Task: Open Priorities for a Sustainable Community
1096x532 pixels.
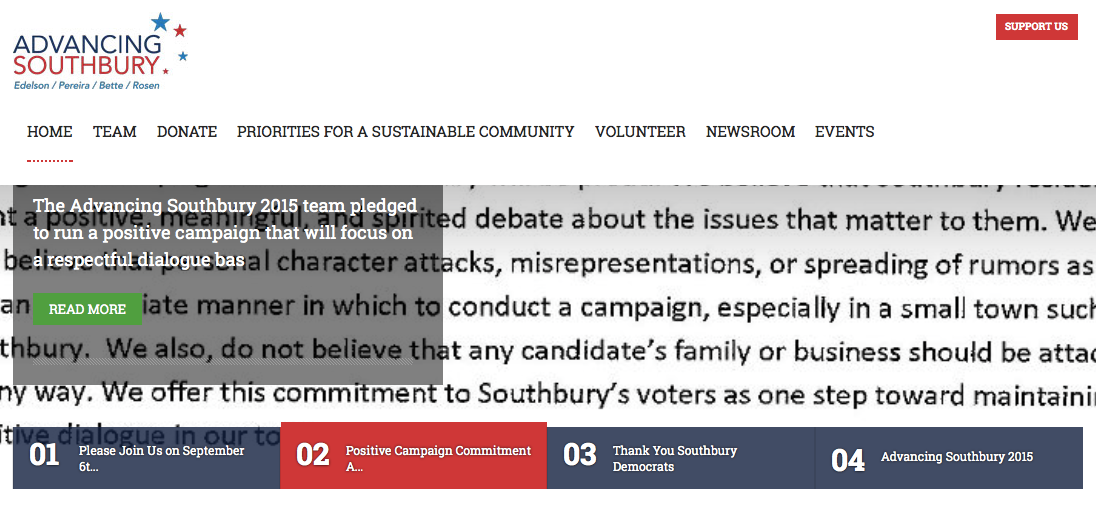Action: [405, 132]
